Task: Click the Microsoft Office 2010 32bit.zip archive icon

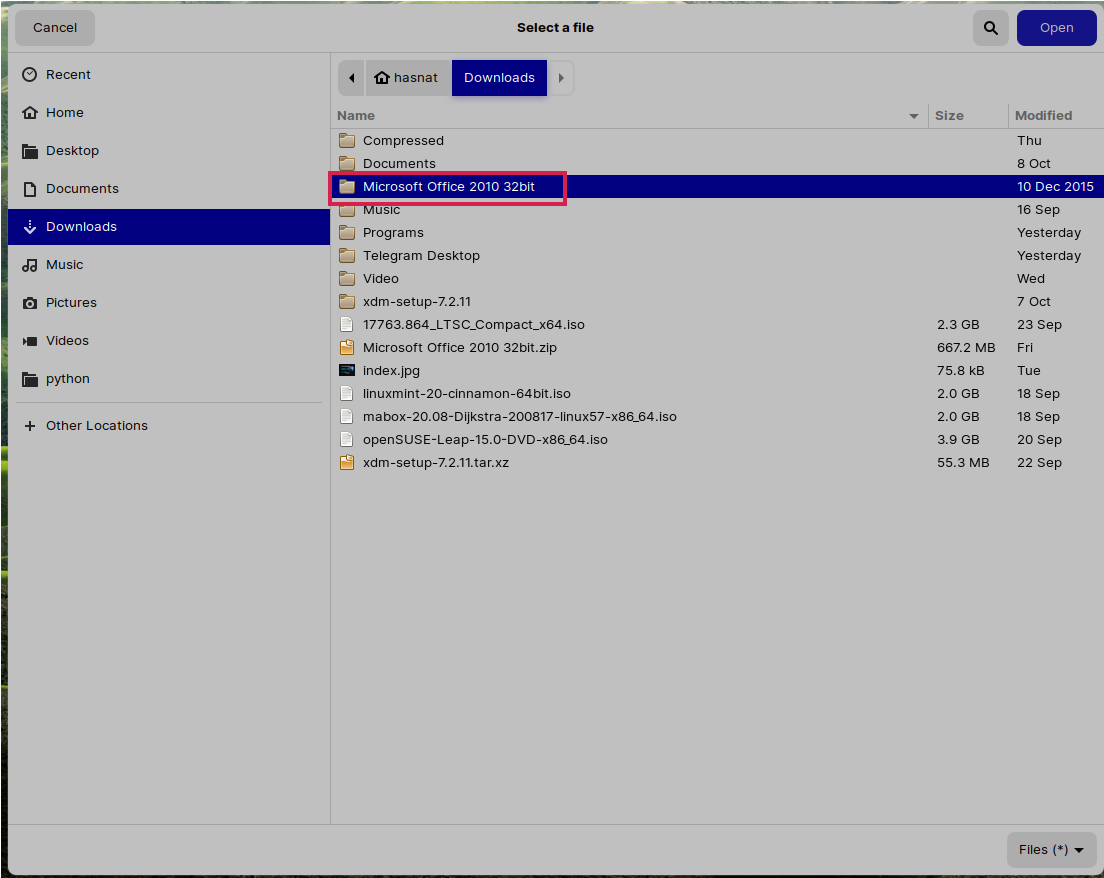Action: click(347, 348)
